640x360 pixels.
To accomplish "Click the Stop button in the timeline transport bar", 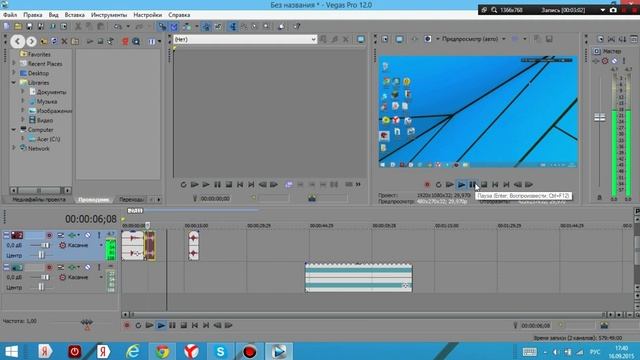I will pos(184,325).
